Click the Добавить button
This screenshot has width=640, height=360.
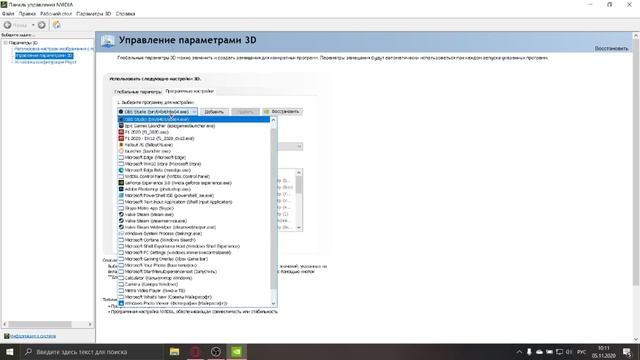[x=214, y=111]
